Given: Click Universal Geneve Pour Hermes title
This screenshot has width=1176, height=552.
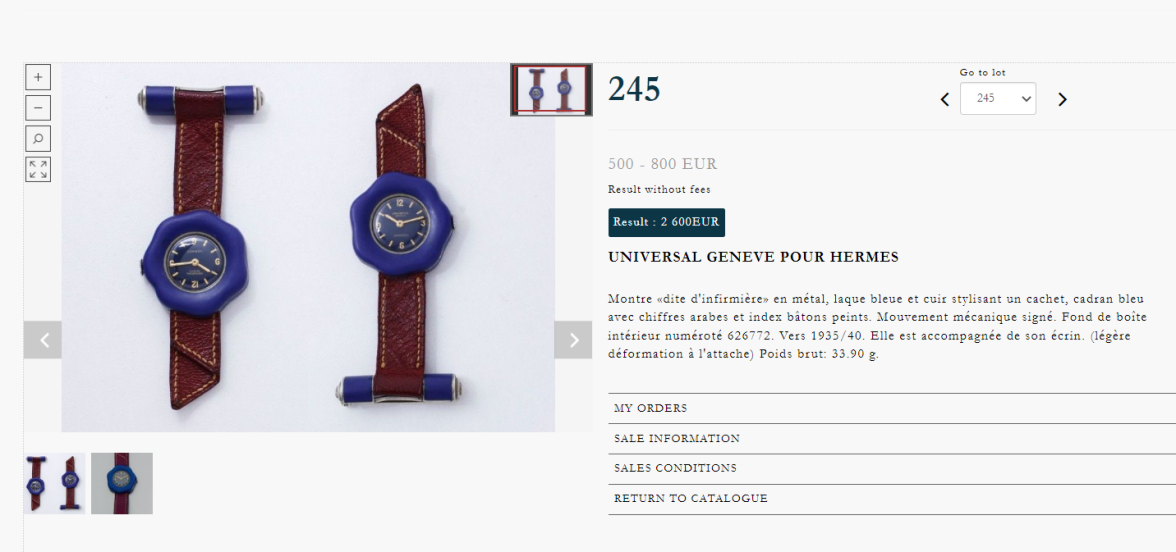Looking at the screenshot, I should (x=753, y=257).
